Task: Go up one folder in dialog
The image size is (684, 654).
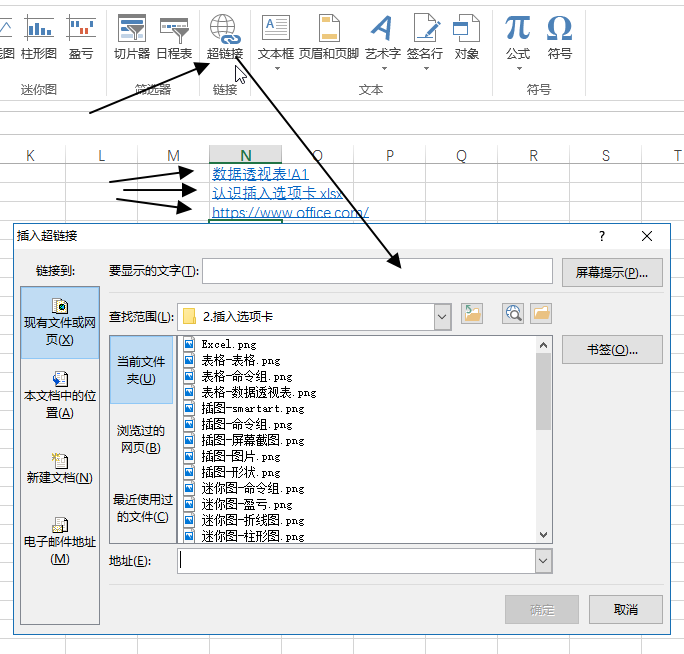Action: click(472, 315)
